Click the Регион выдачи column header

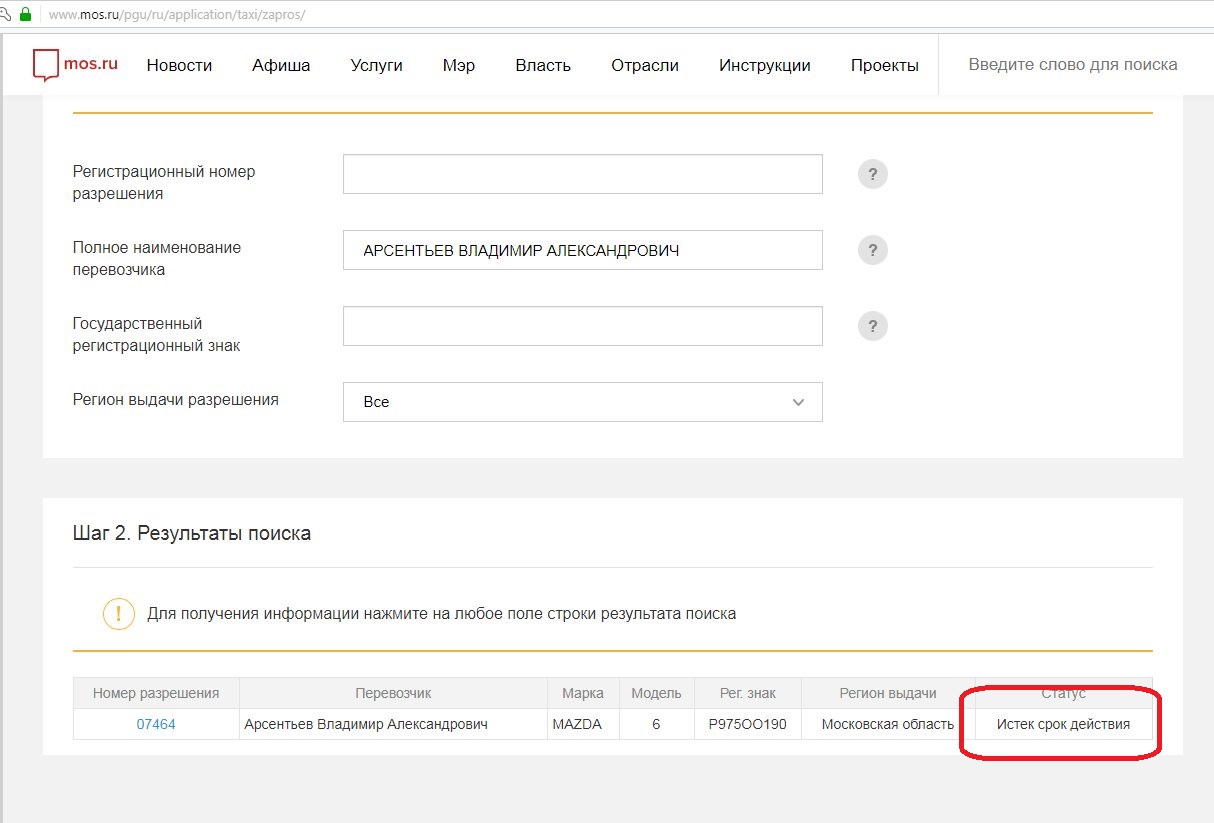[x=888, y=693]
